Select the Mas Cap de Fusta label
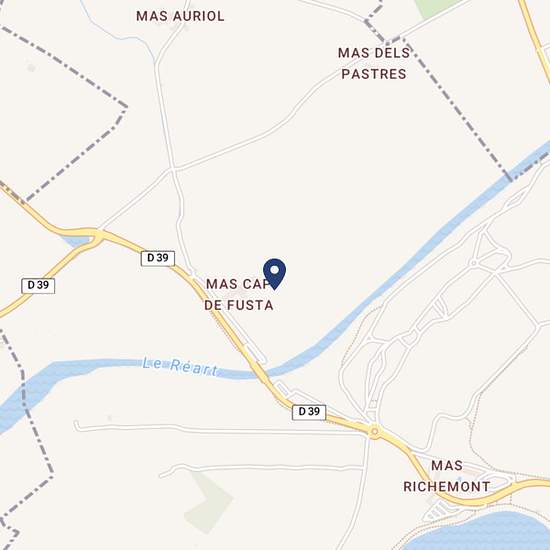This screenshot has height=550, width=550. click(x=239, y=295)
